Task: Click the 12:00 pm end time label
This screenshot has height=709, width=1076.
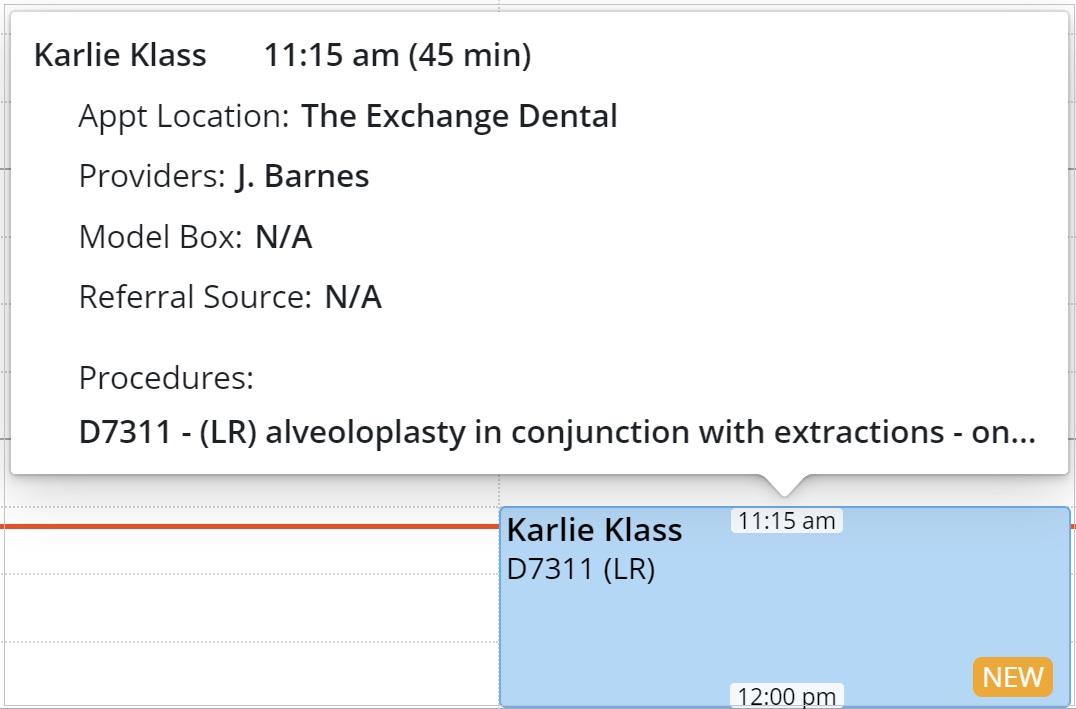Action: 786,696
